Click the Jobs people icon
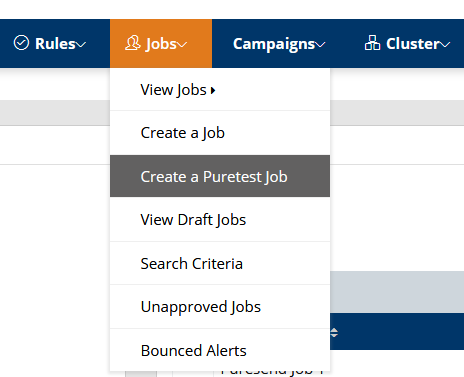This screenshot has width=464, height=377. click(x=133, y=43)
